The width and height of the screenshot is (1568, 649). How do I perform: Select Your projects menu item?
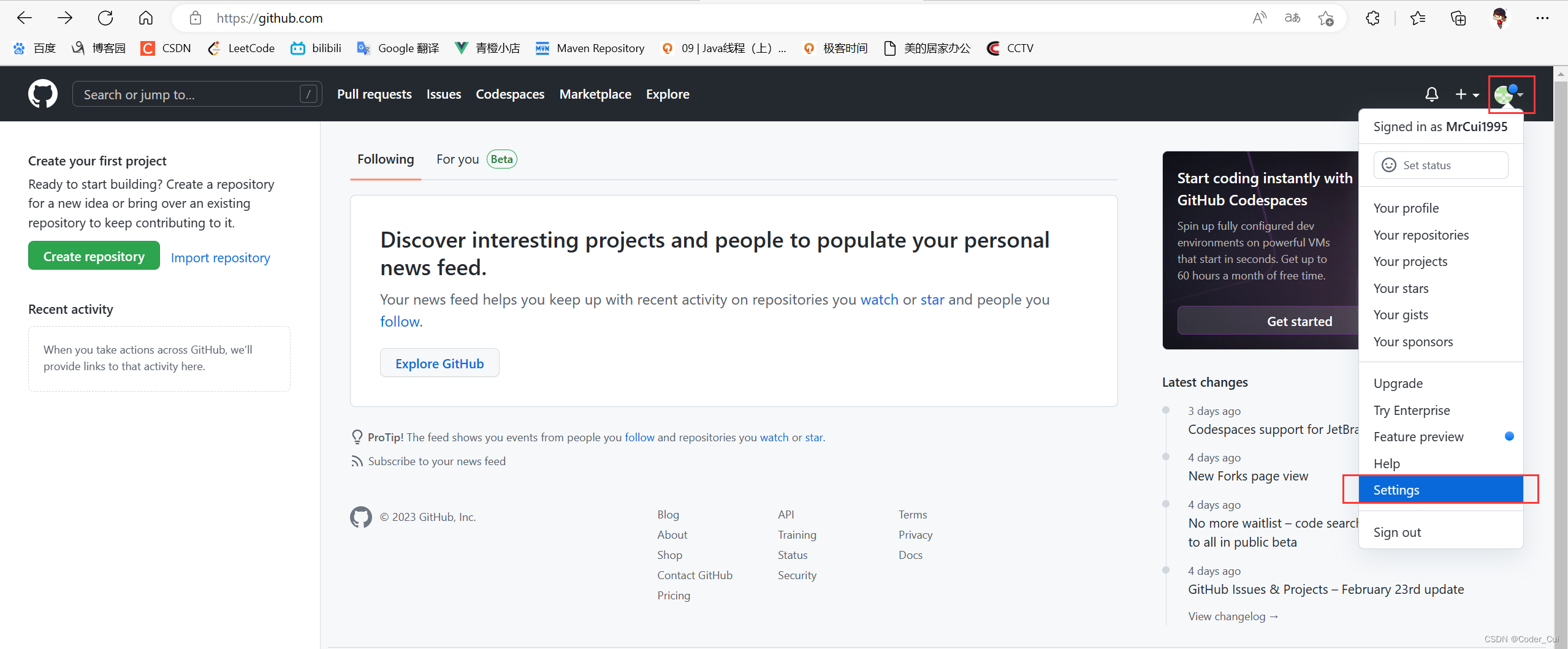(x=1441, y=262)
